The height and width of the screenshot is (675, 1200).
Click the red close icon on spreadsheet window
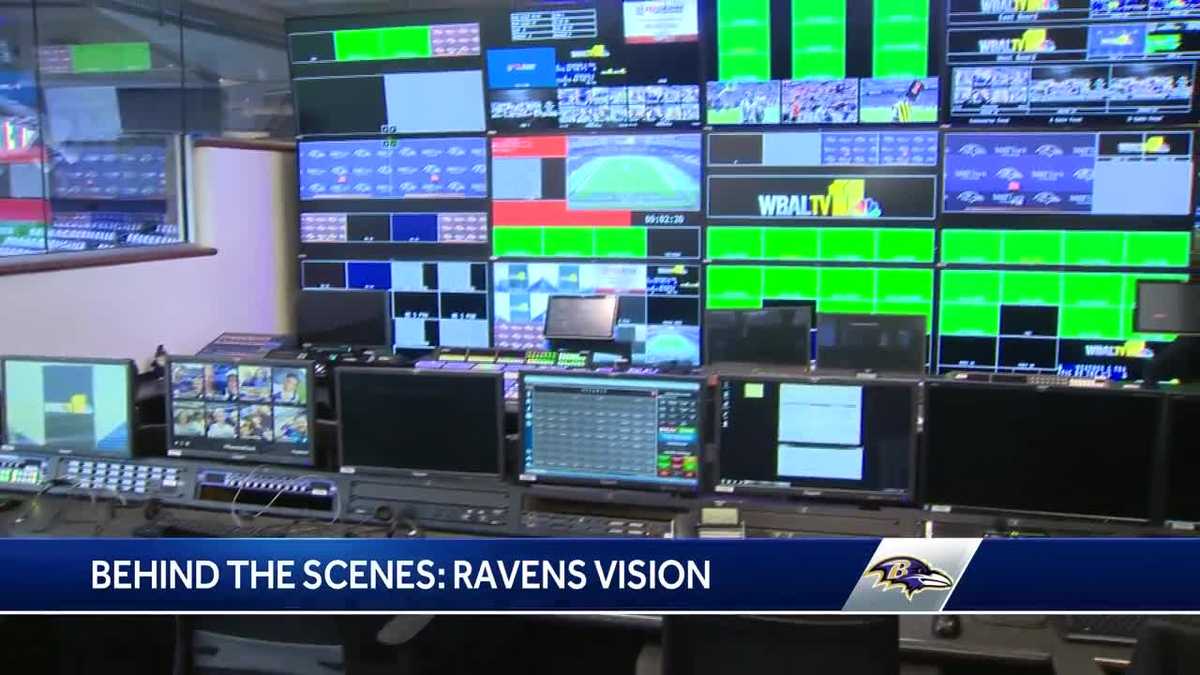point(653,394)
